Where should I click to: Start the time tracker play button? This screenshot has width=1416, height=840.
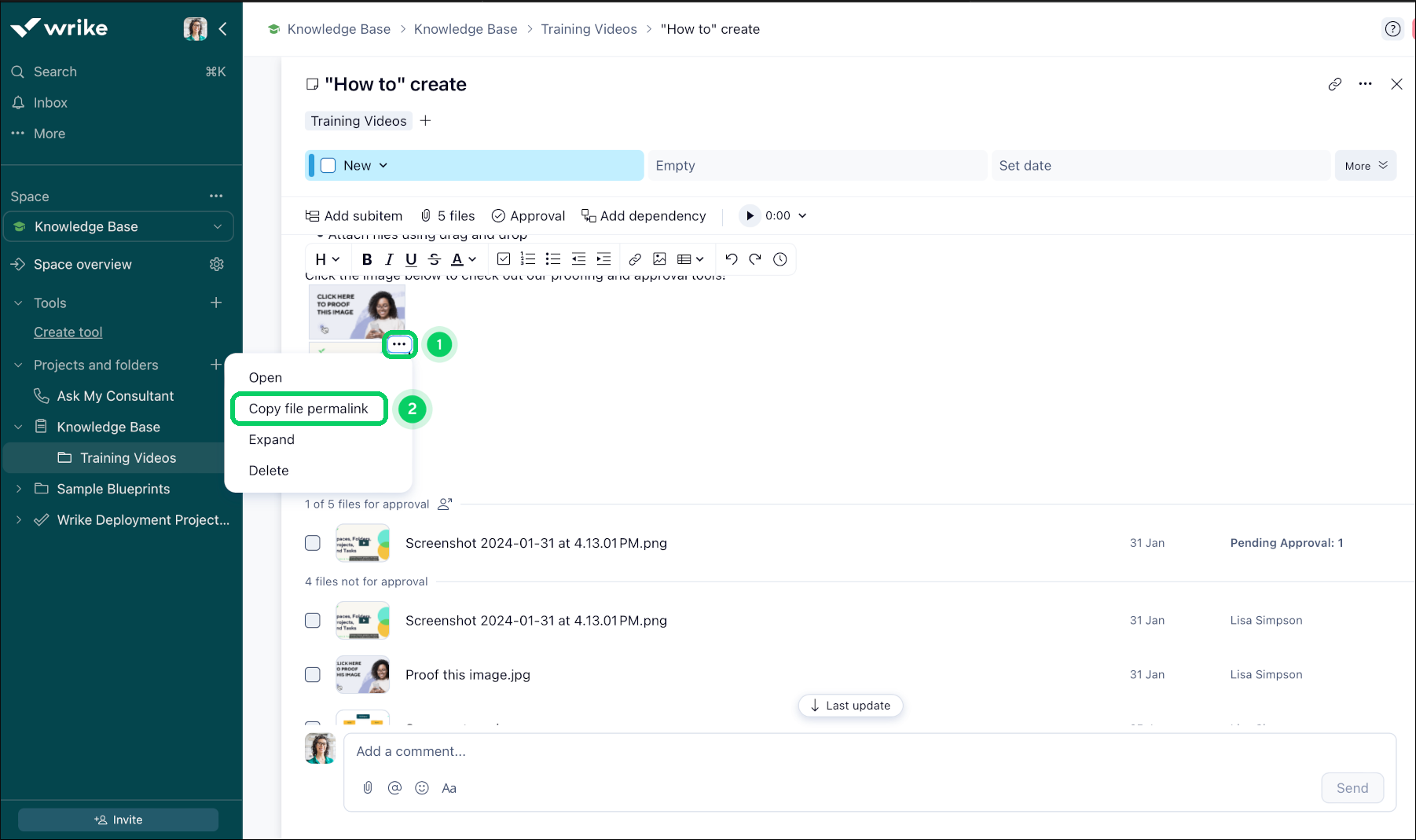tap(750, 216)
